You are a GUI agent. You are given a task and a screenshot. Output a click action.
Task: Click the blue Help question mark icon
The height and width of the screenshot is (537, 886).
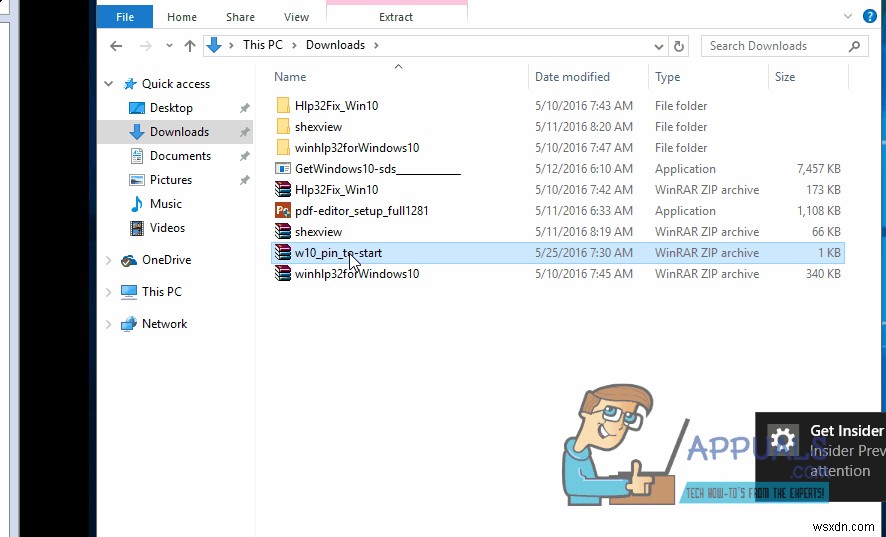tap(870, 16)
